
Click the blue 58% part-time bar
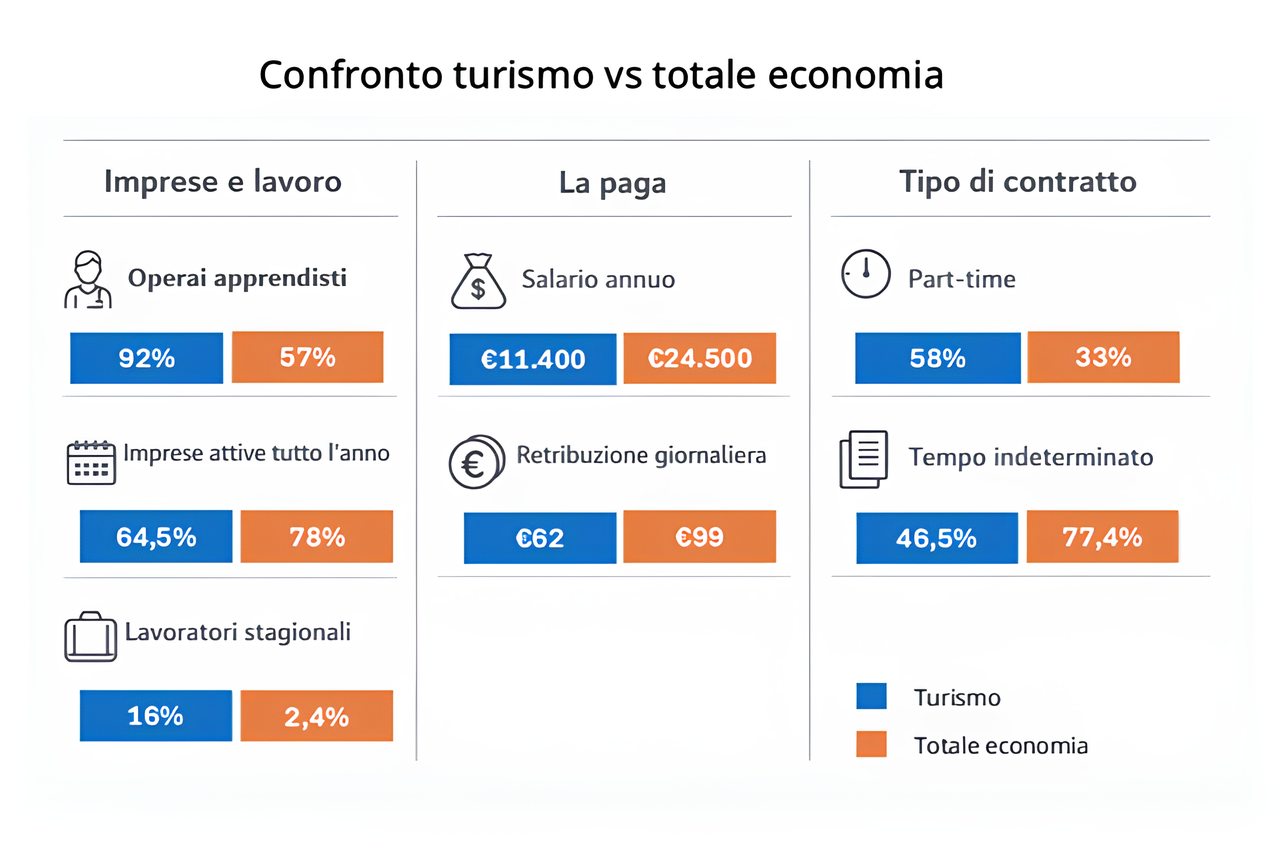click(938, 358)
